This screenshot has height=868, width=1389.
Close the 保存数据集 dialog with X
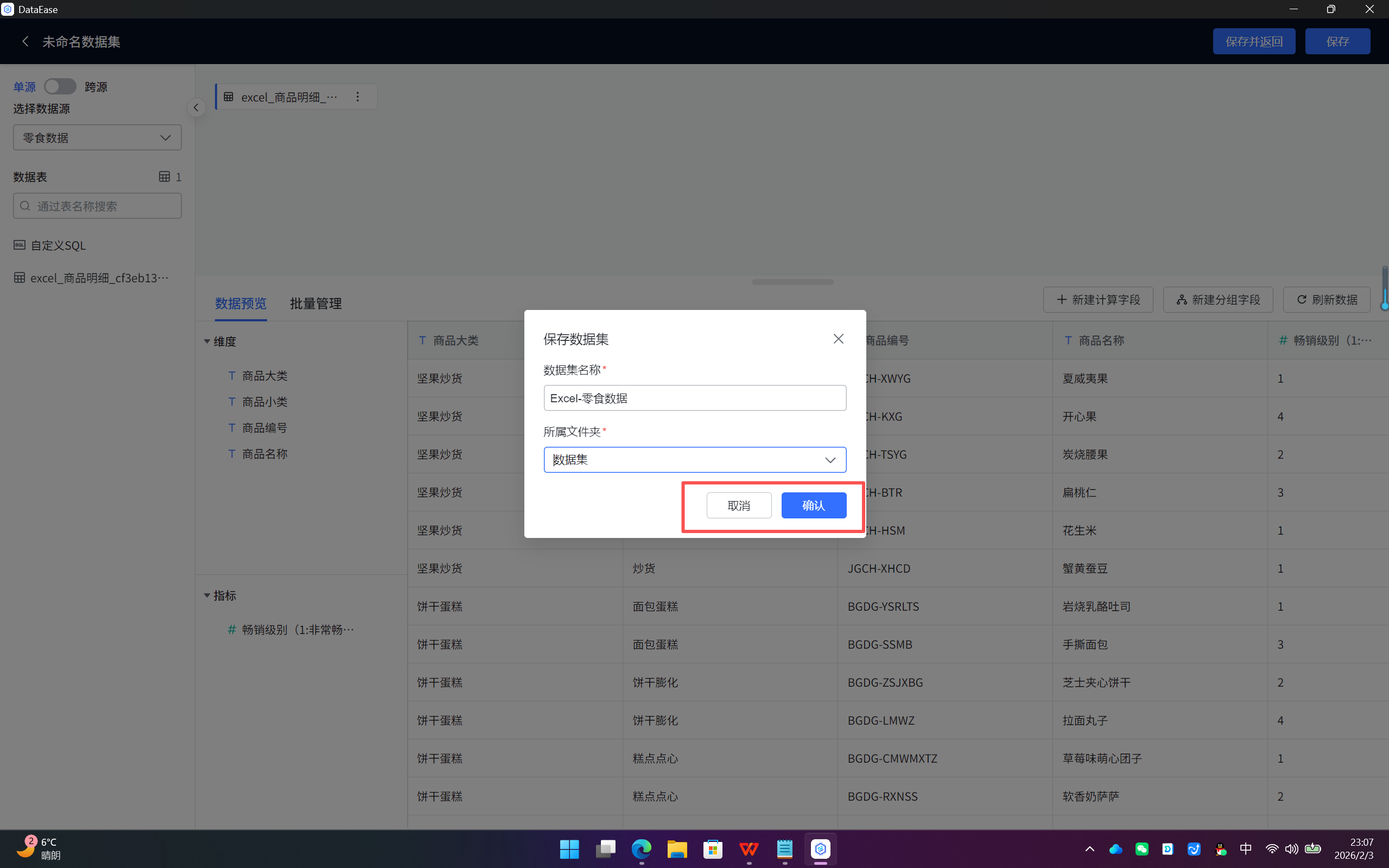(838, 339)
